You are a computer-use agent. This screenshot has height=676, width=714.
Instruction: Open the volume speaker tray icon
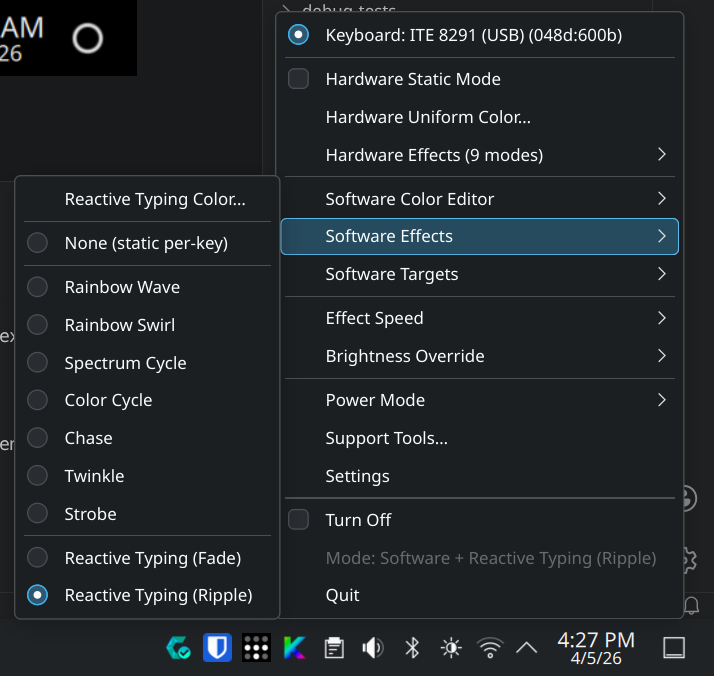(x=373, y=648)
